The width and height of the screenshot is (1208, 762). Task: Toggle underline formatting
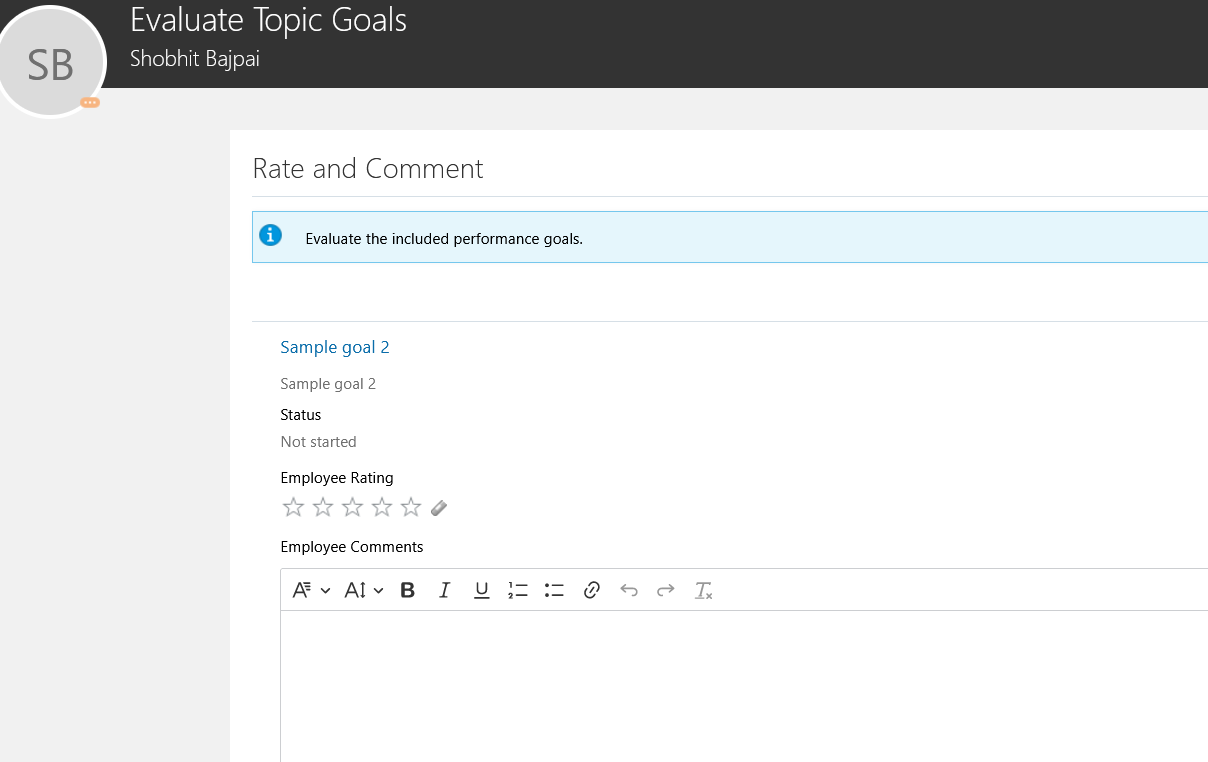coord(481,590)
